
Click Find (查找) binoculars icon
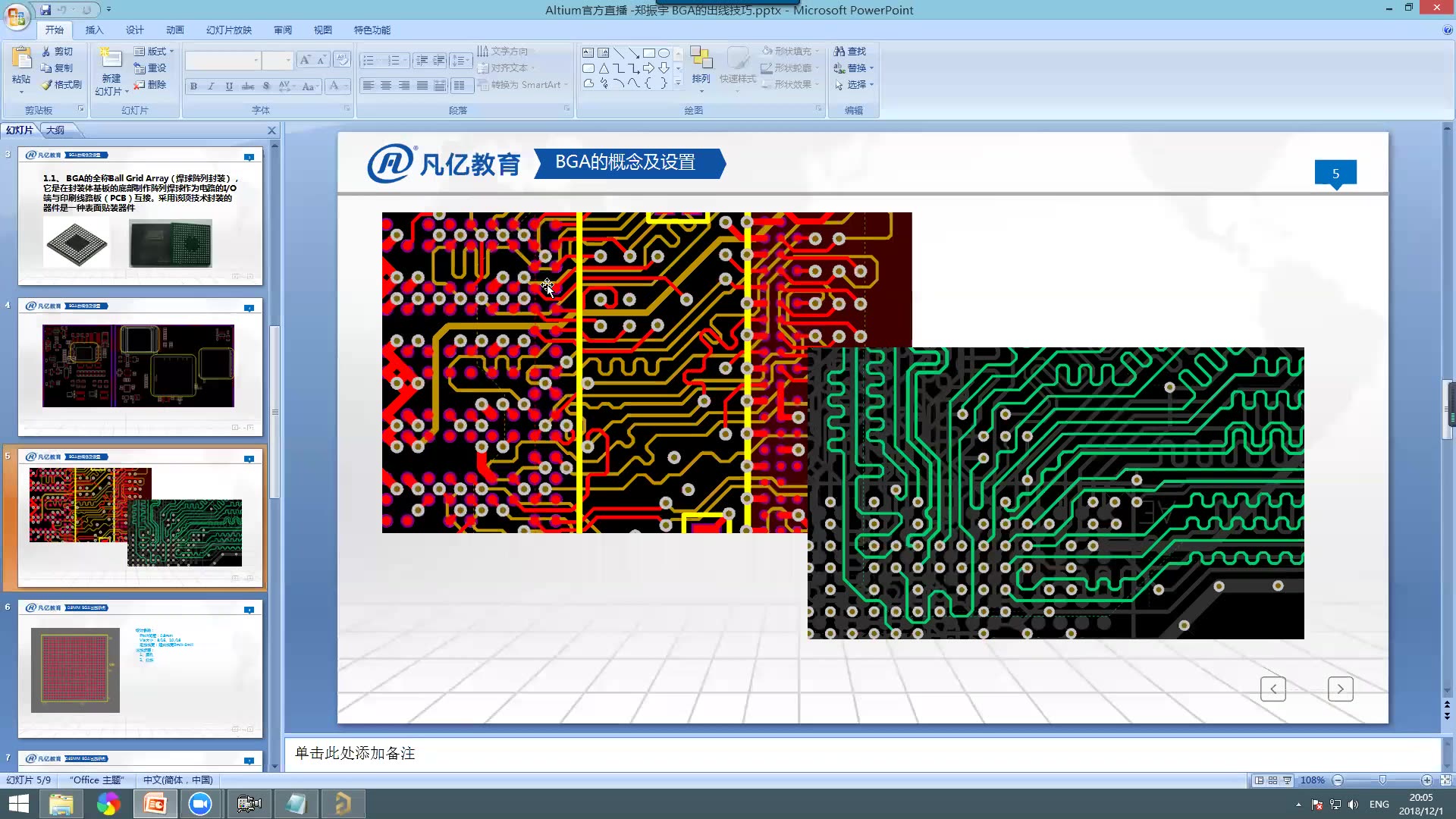[x=839, y=52]
